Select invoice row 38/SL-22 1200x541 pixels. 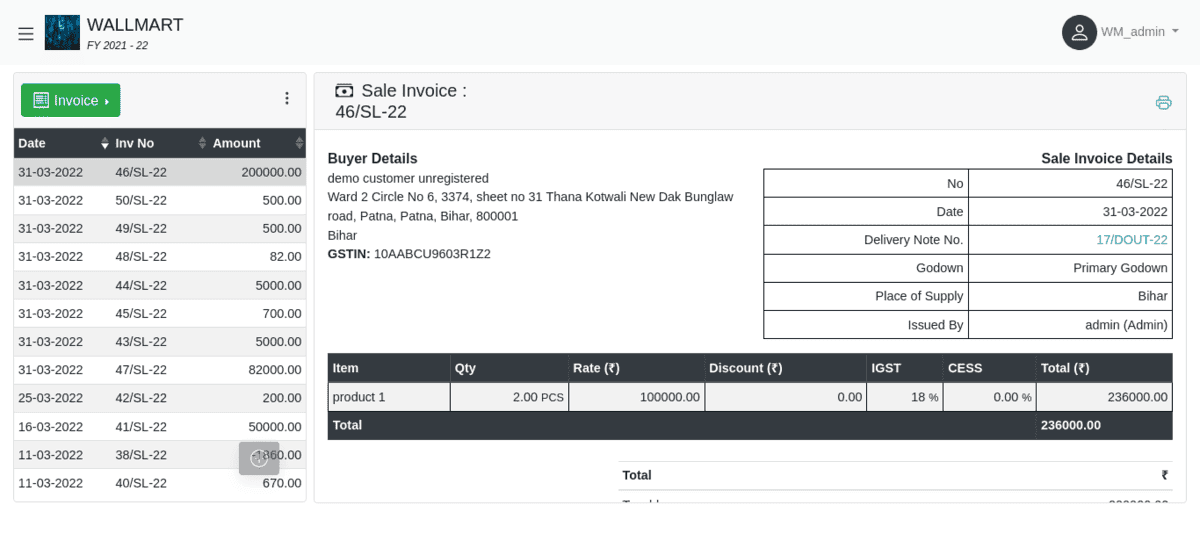coord(160,455)
